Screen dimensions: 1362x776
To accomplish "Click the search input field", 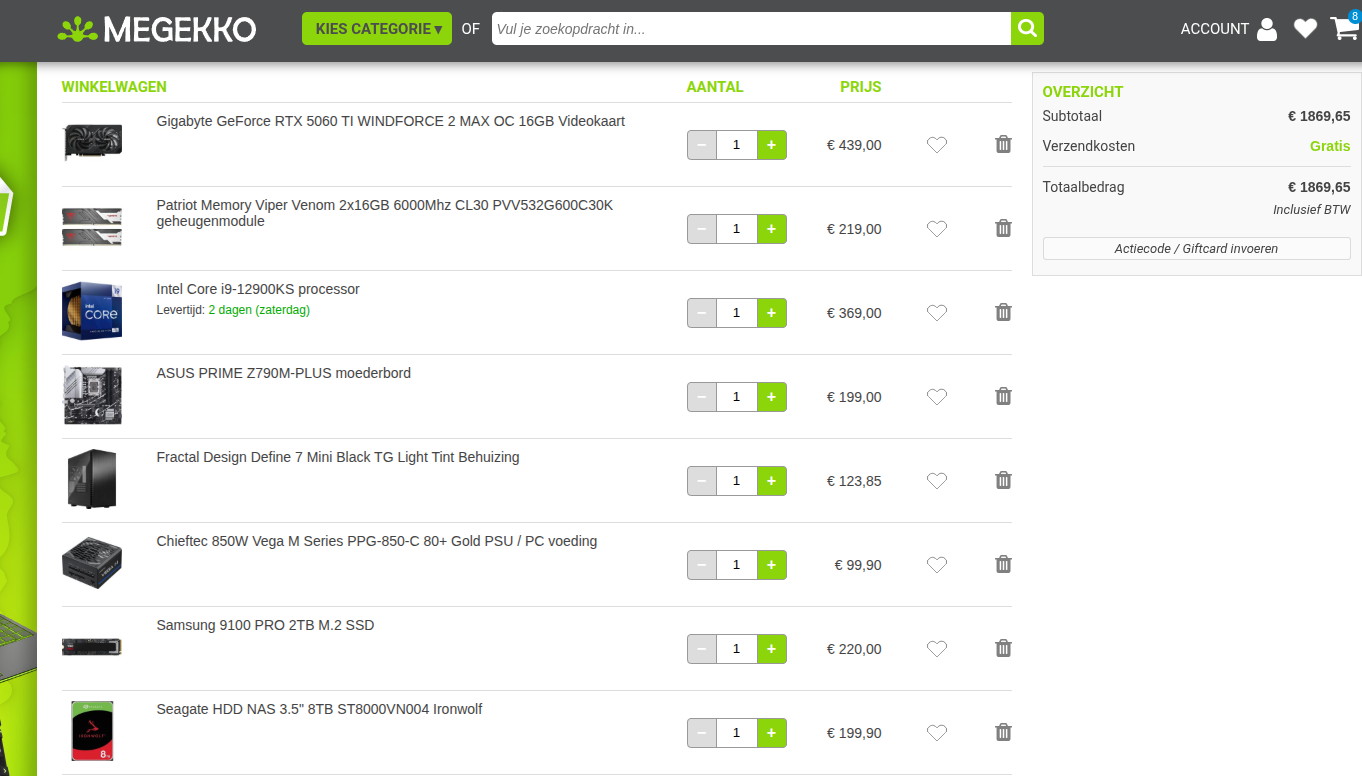I will tap(750, 29).
